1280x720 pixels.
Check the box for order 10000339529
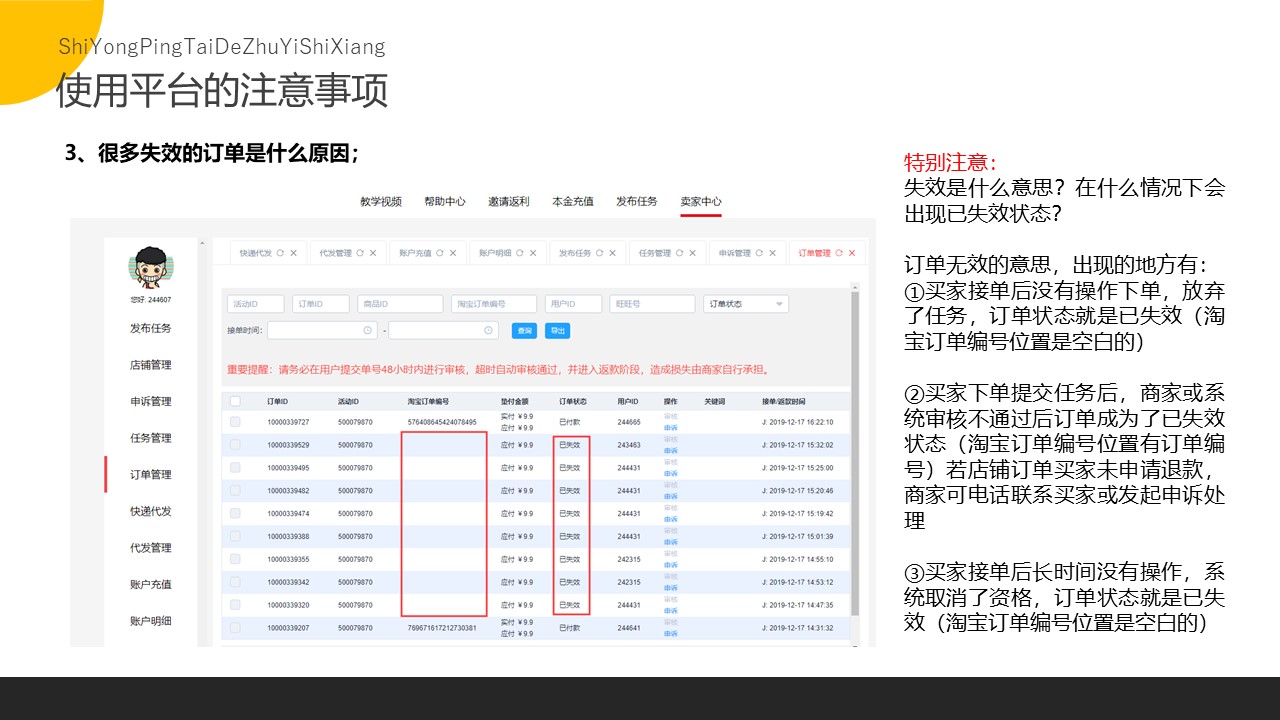[235, 445]
